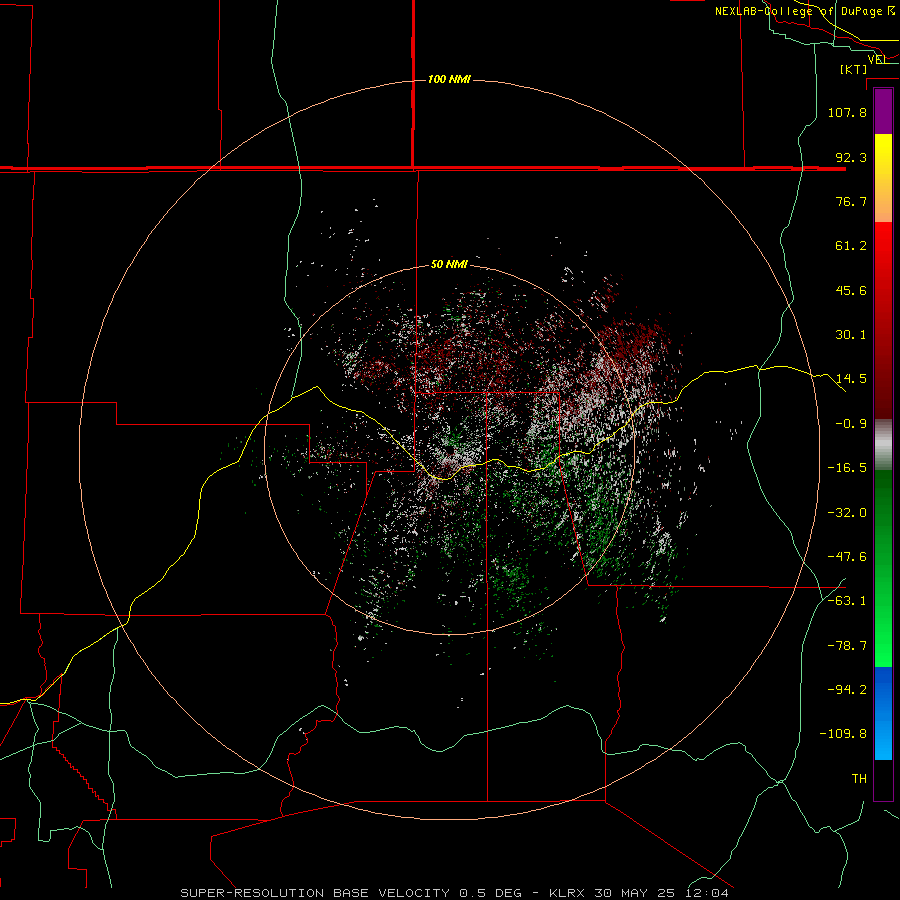This screenshot has height=900, width=900.
Task: Click the blue segment of the color bar
Action: click(x=883, y=713)
